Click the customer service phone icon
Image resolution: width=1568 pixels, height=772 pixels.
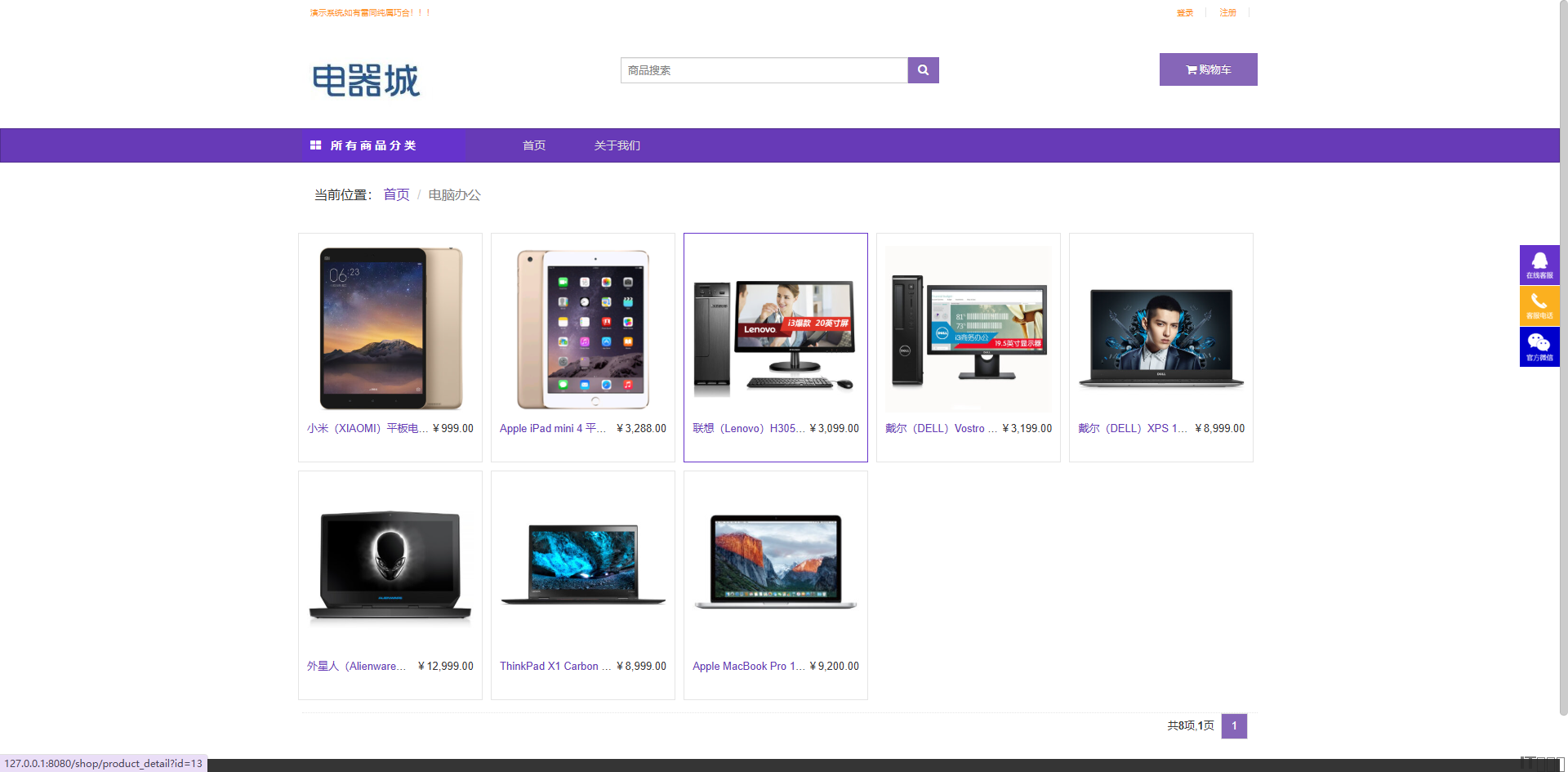tap(1539, 306)
